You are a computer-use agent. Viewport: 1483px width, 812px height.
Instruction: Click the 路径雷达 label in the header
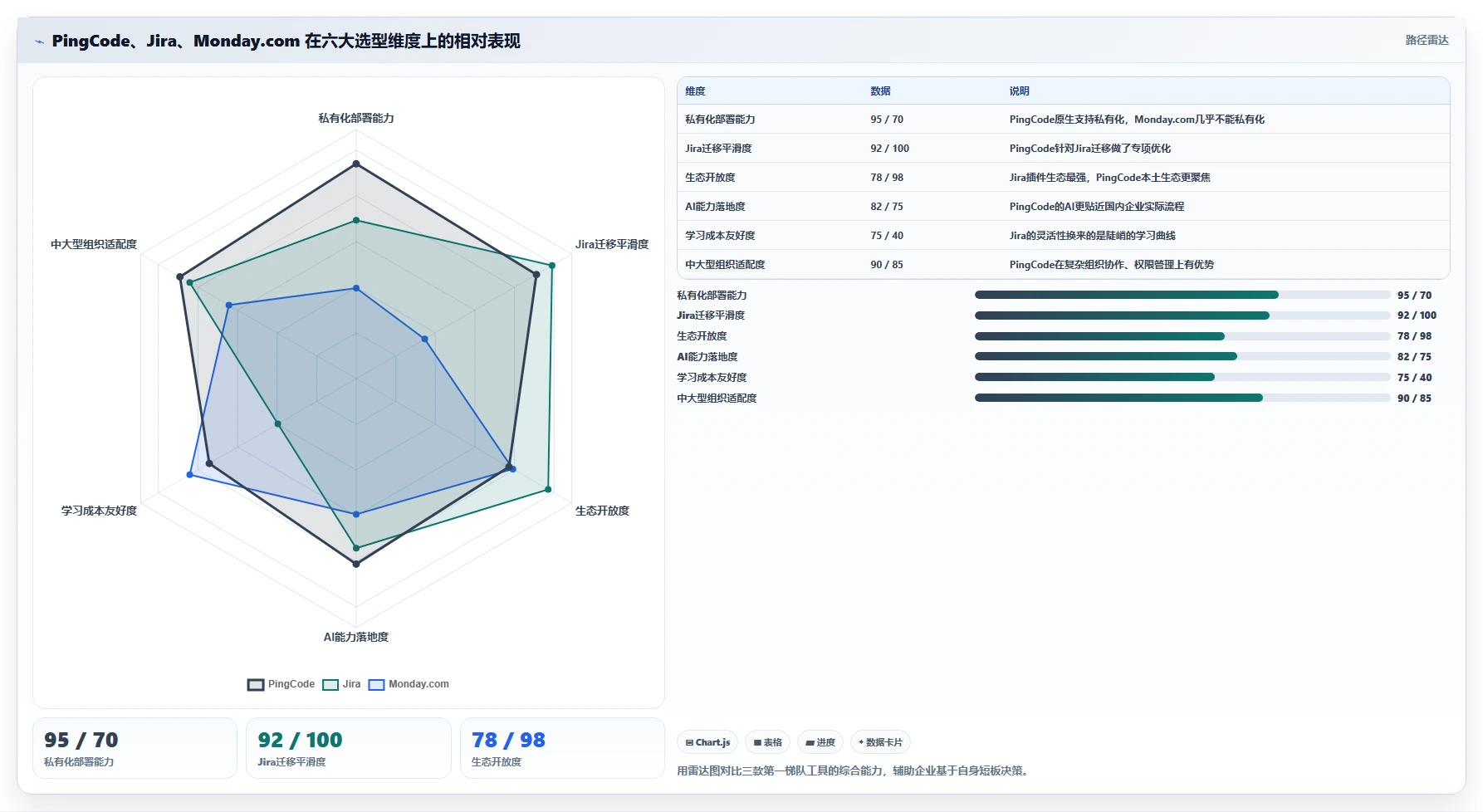pos(1427,40)
